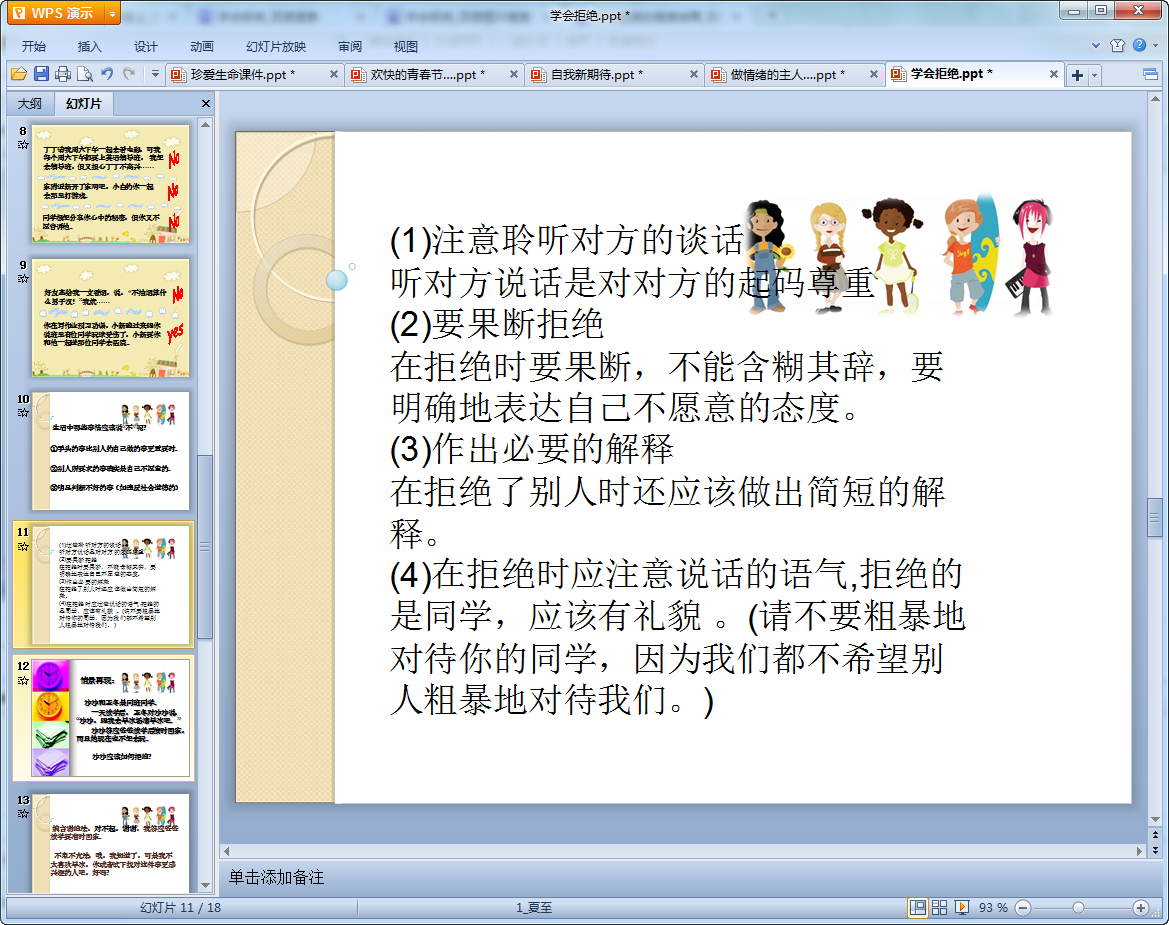
Task: Click the Redo arrow icon
Action: 130,74
